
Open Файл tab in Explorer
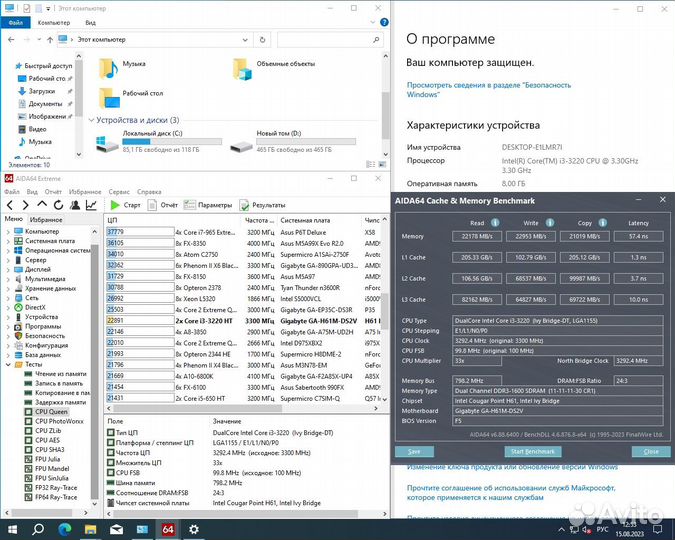(15, 22)
